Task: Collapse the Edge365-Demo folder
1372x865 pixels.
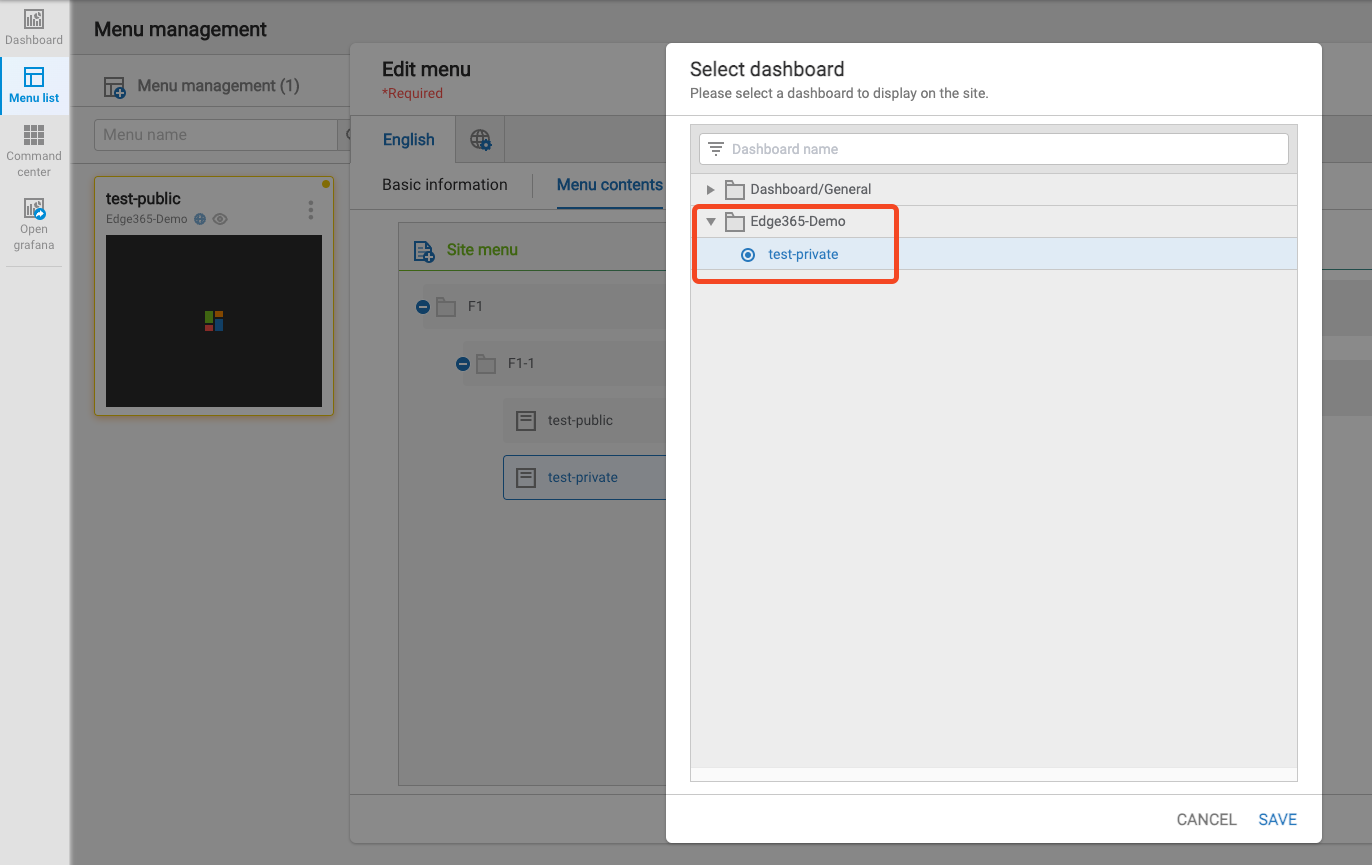Action: click(x=711, y=222)
